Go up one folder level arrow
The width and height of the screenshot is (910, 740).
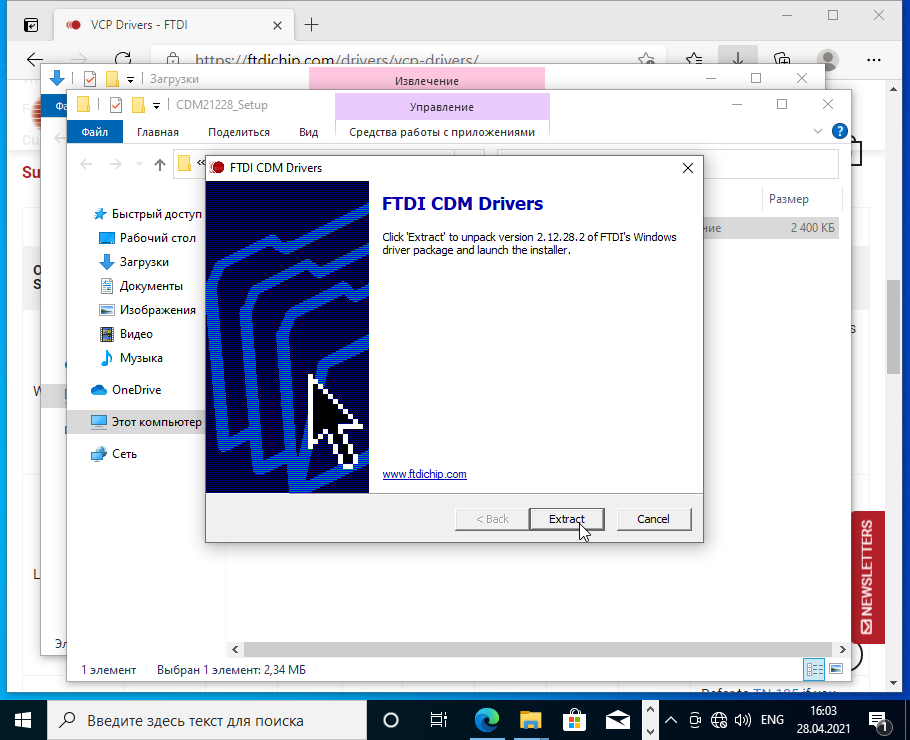click(160, 165)
